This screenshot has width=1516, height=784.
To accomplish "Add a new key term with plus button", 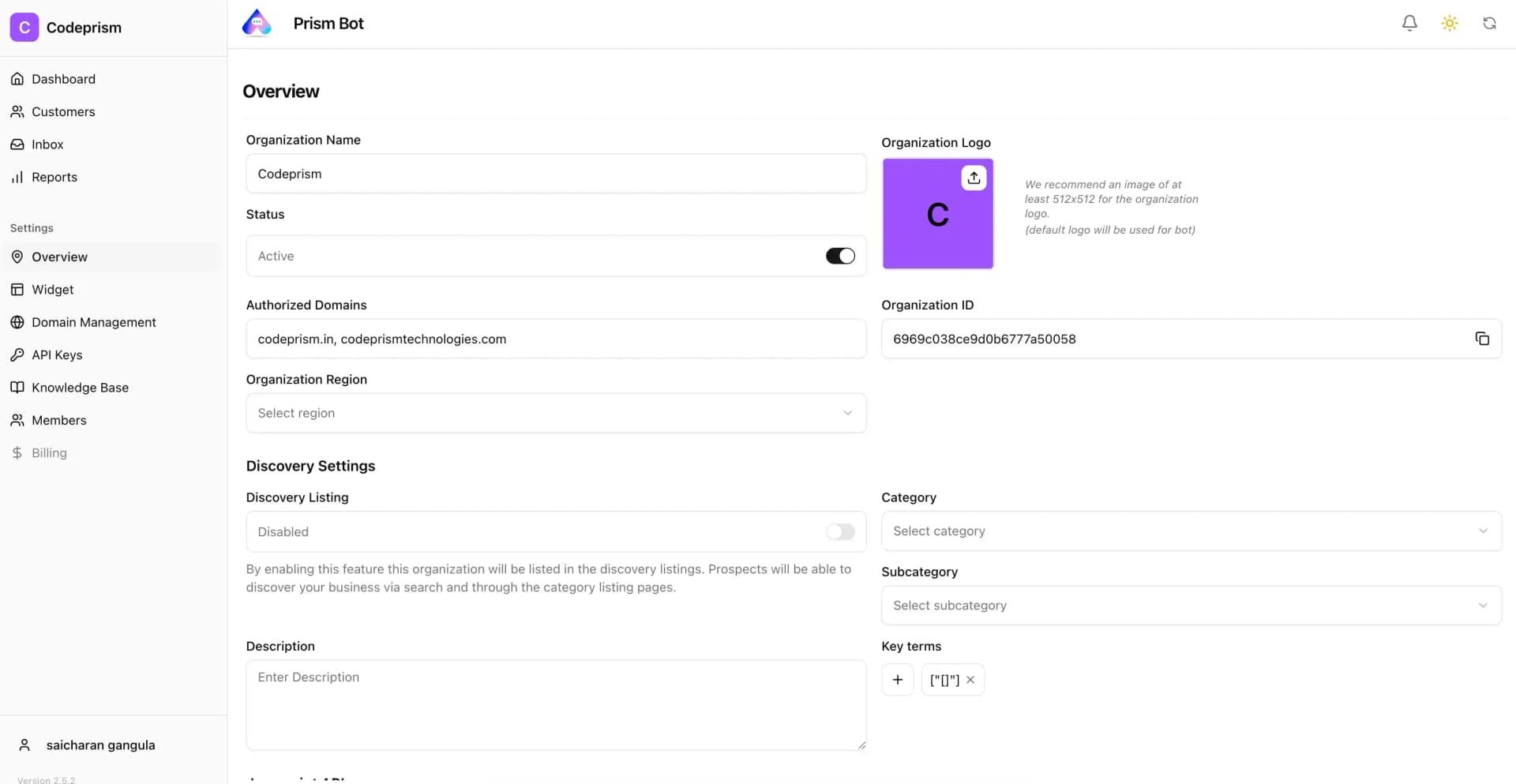I will (897, 679).
